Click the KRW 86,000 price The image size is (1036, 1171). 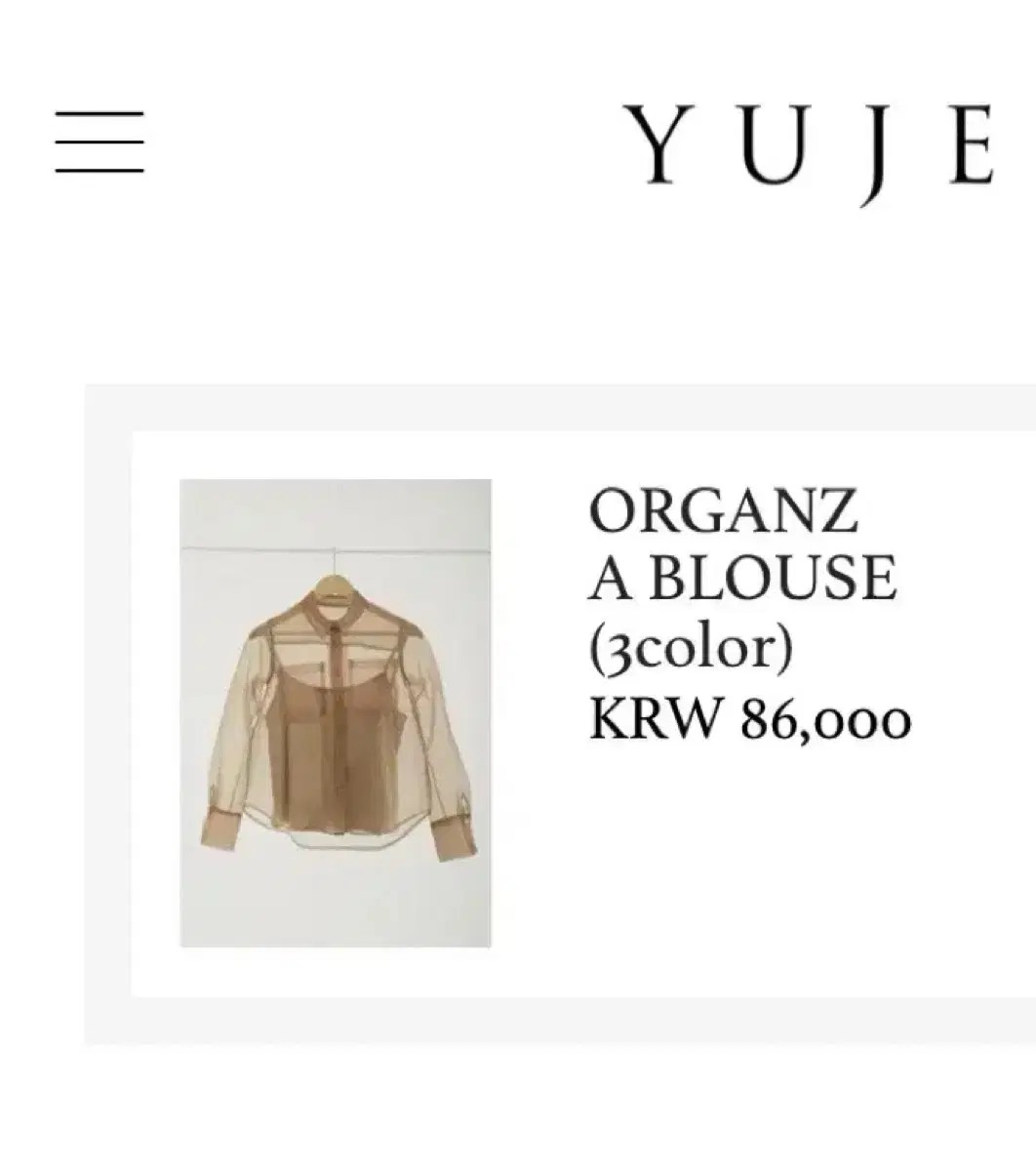coord(750,720)
